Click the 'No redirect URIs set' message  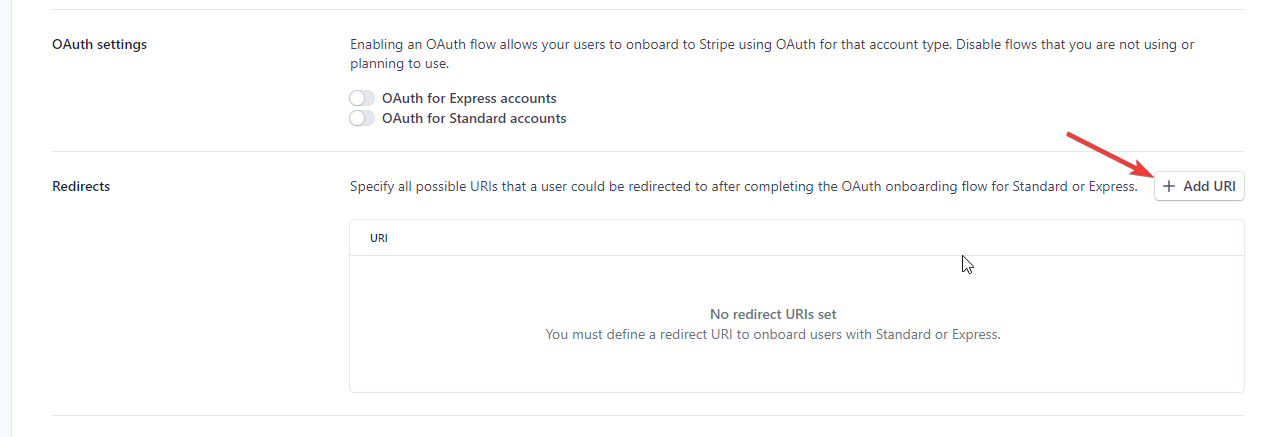pos(773,314)
